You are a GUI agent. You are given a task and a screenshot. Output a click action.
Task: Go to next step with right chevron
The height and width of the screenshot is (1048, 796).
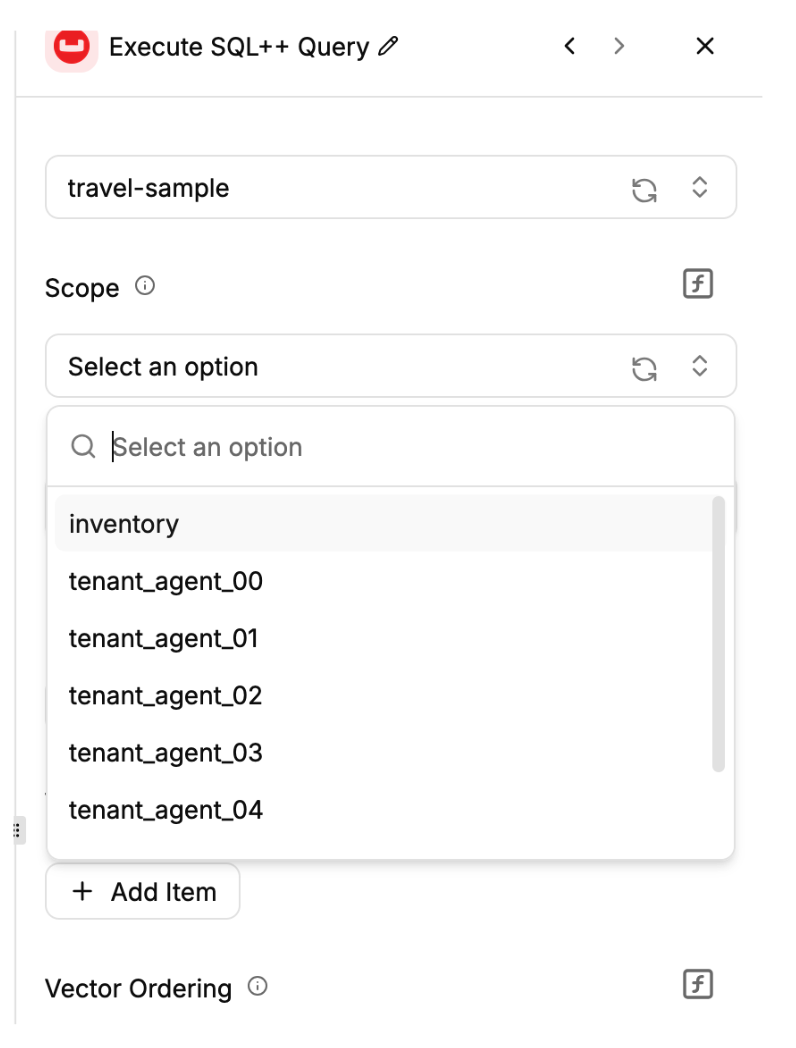pos(620,46)
